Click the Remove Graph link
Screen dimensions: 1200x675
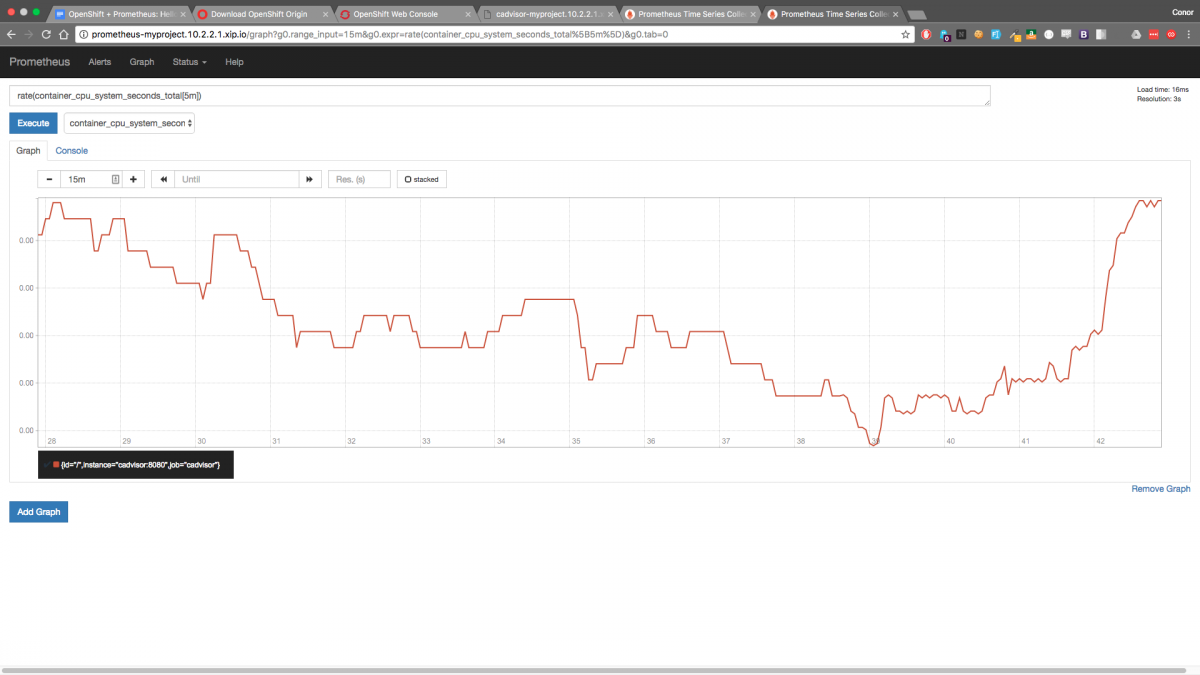pos(1160,489)
